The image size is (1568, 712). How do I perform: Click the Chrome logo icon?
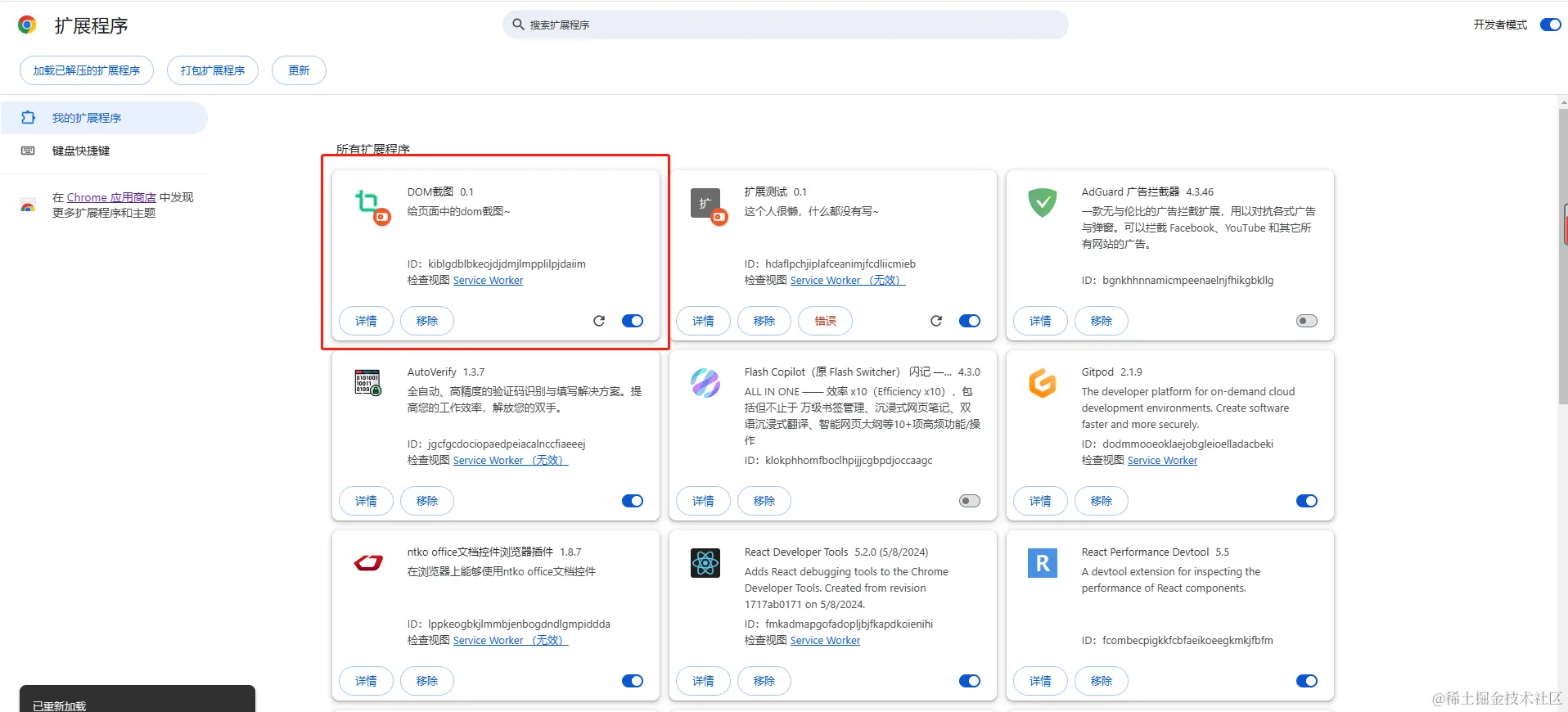click(x=27, y=25)
